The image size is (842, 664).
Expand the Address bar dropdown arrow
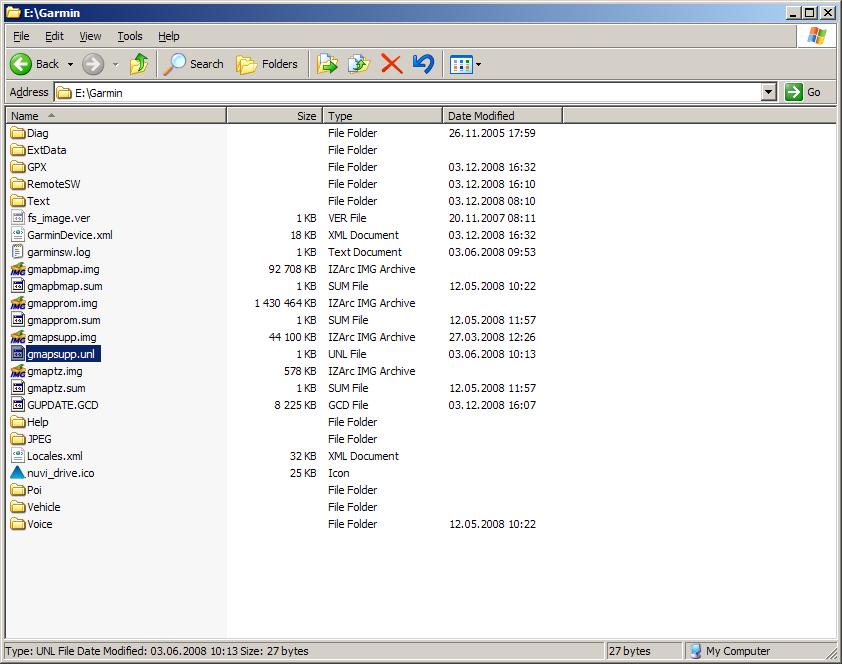click(x=768, y=92)
